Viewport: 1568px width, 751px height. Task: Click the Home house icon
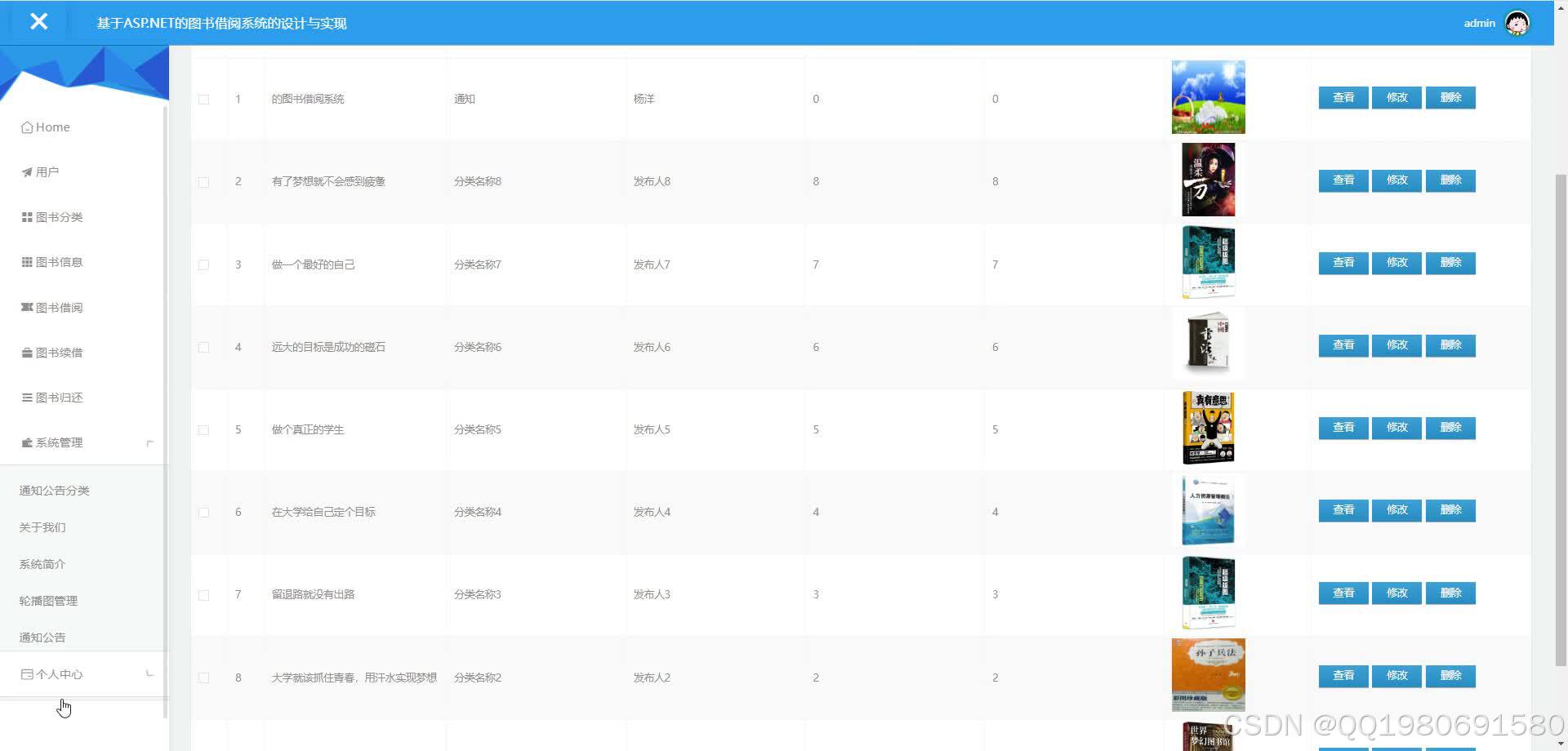pyautogui.click(x=27, y=127)
